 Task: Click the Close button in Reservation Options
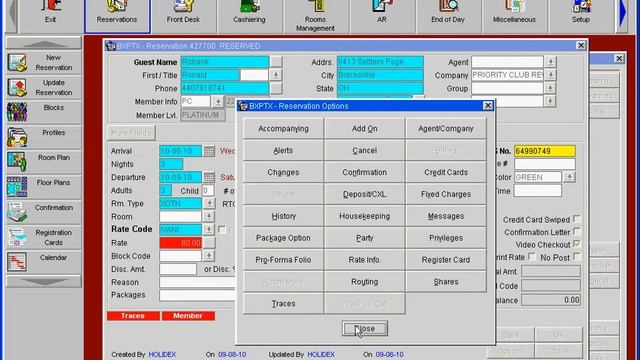pos(364,329)
